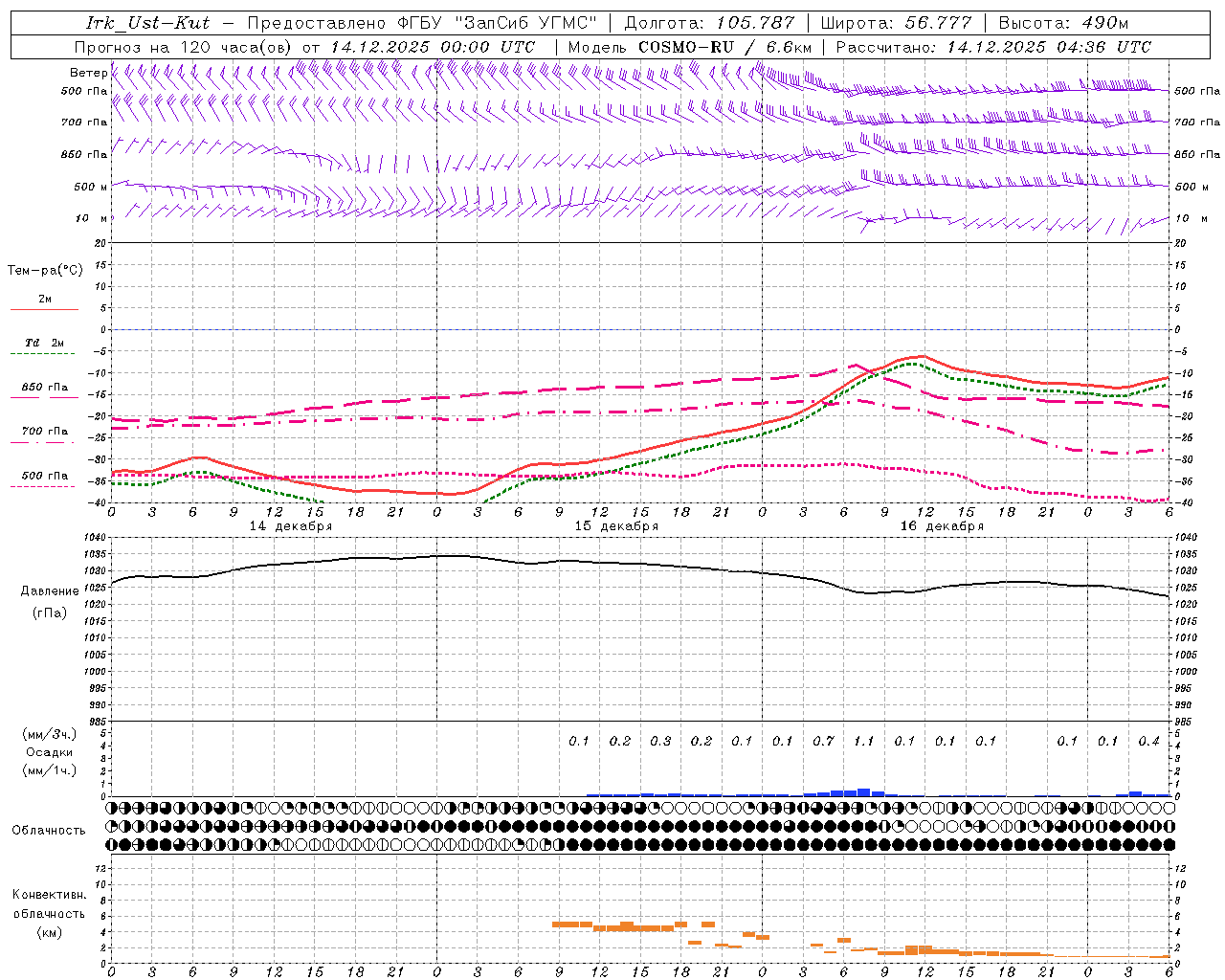Click the '2м' temperature legend entry

pyautogui.click(x=45, y=300)
